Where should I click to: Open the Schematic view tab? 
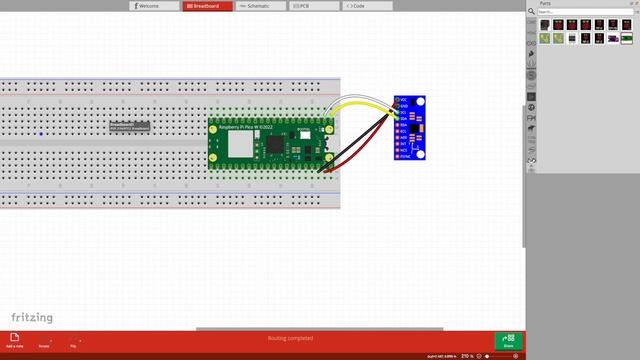260,6
